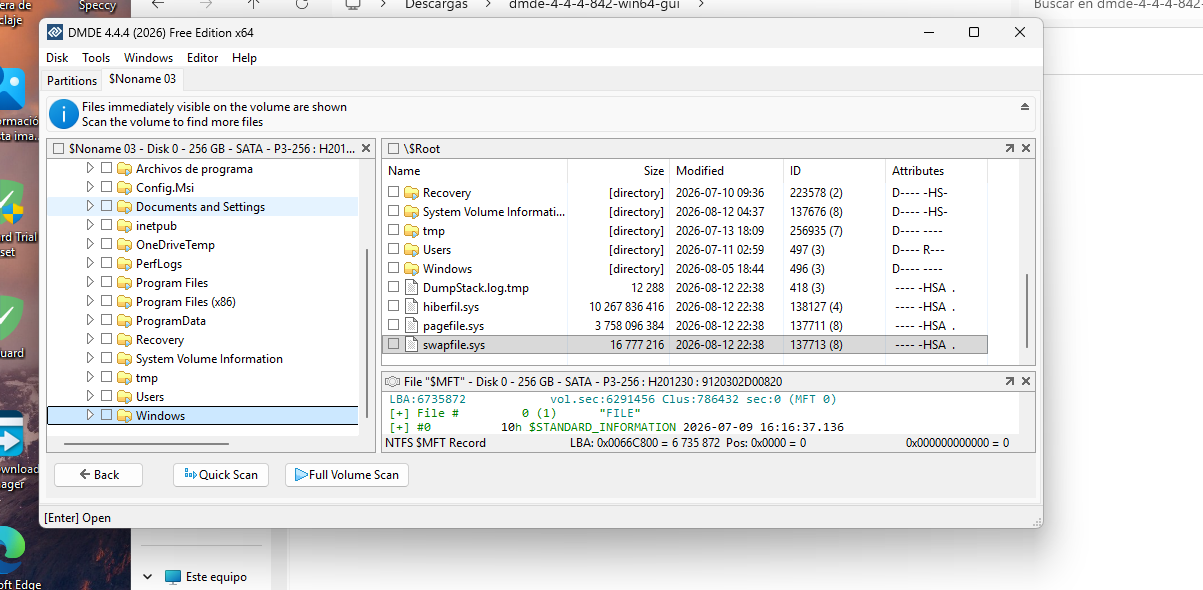The image size is (1203, 590).
Task: Check the \$Root header checkbox
Action: 393,149
